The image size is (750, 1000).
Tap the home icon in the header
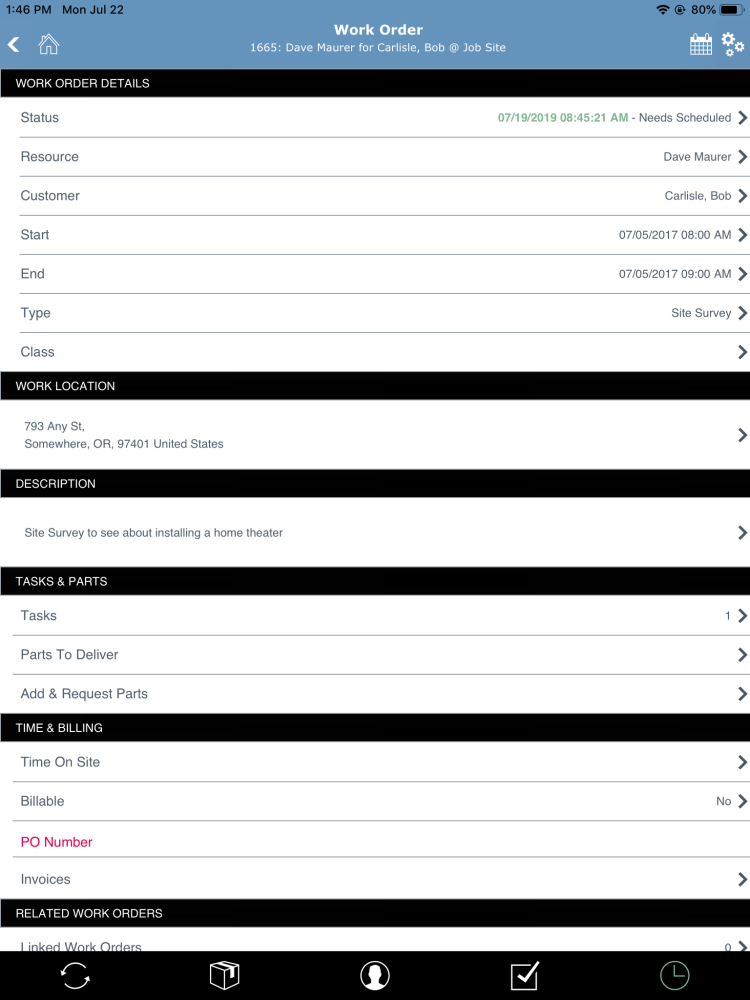47,44
